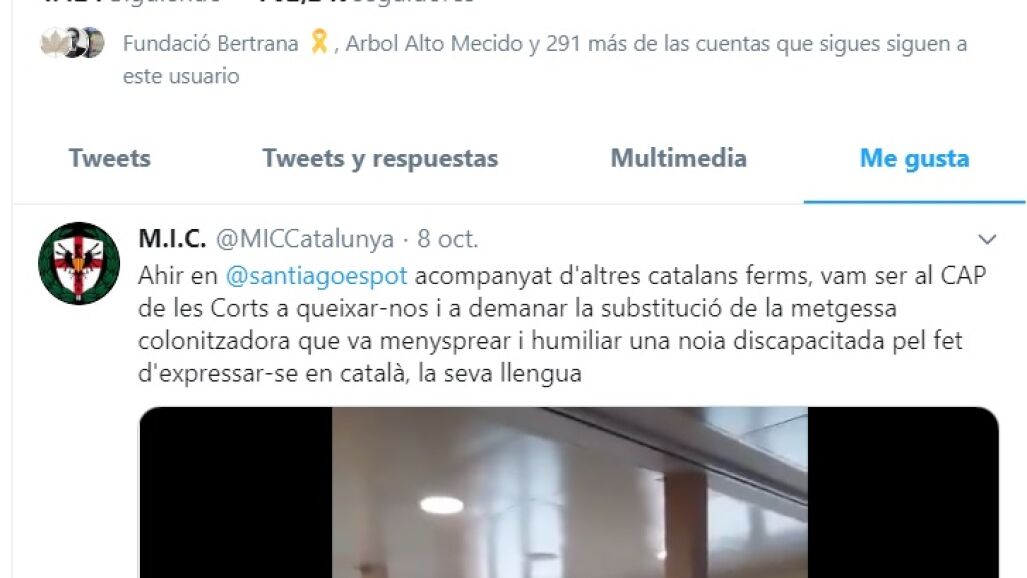Select the Multimedia tab
1027x578 pixels.
tap(679, 159)
